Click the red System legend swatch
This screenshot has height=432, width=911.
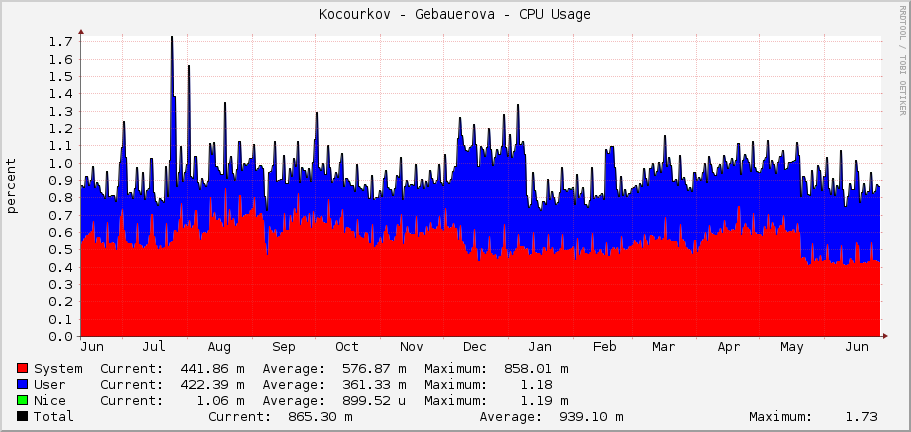[x=23, y=369]
